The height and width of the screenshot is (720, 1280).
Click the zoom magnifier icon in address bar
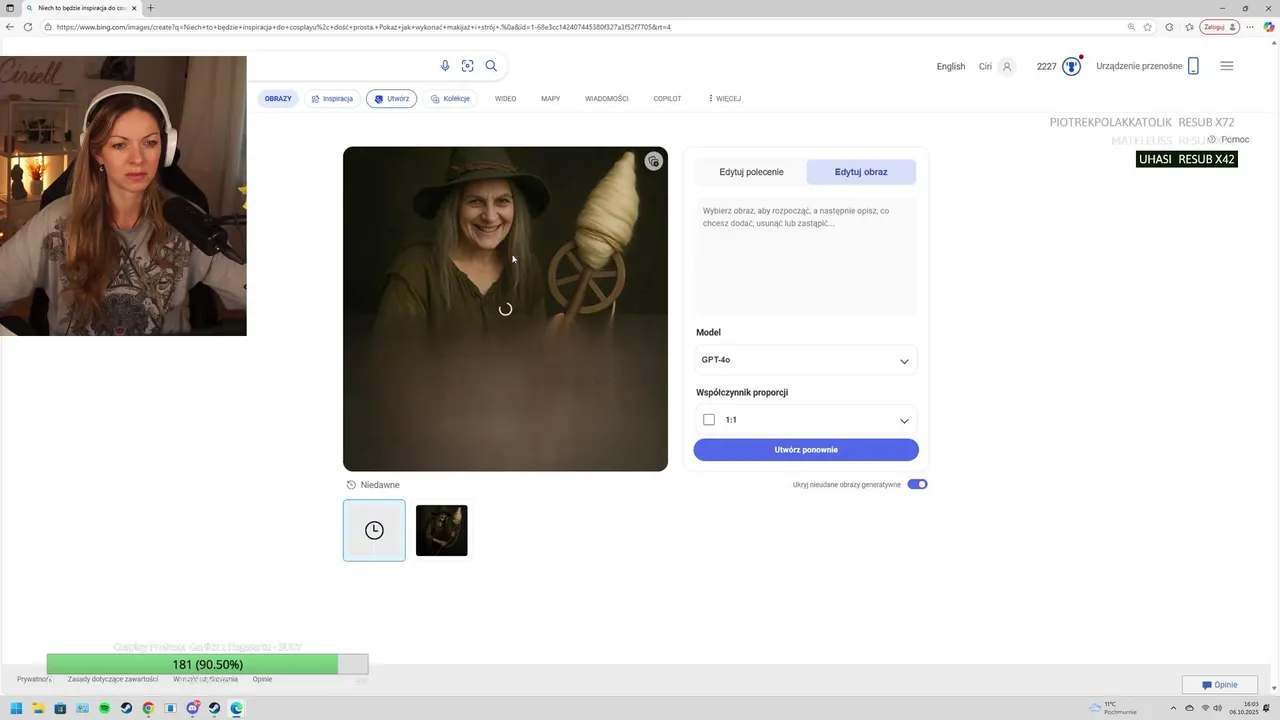(x=1131, y=27)
